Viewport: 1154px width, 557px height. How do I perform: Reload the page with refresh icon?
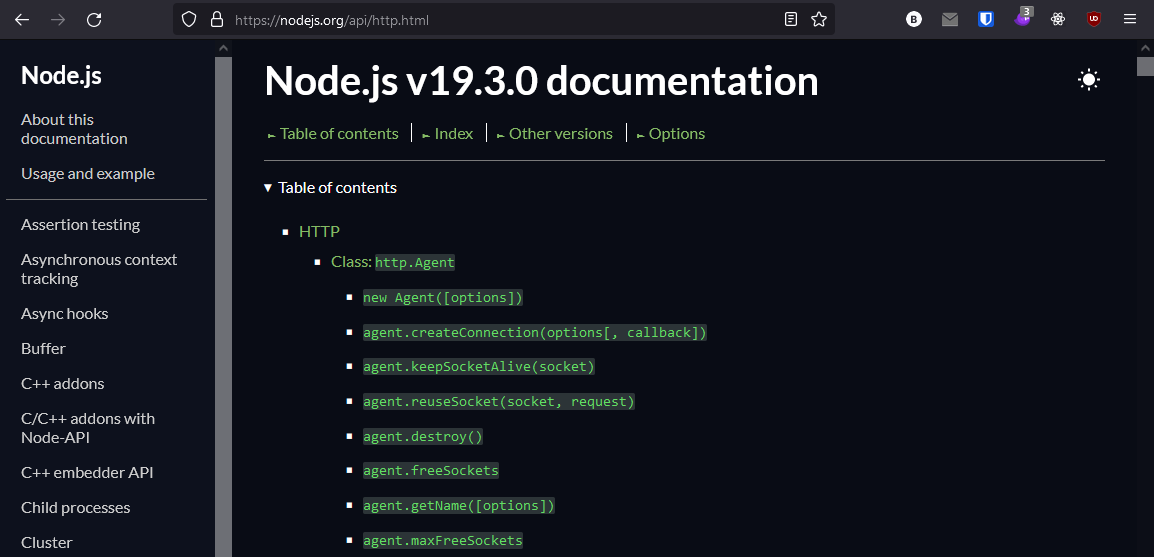click(x=94, y=20)
